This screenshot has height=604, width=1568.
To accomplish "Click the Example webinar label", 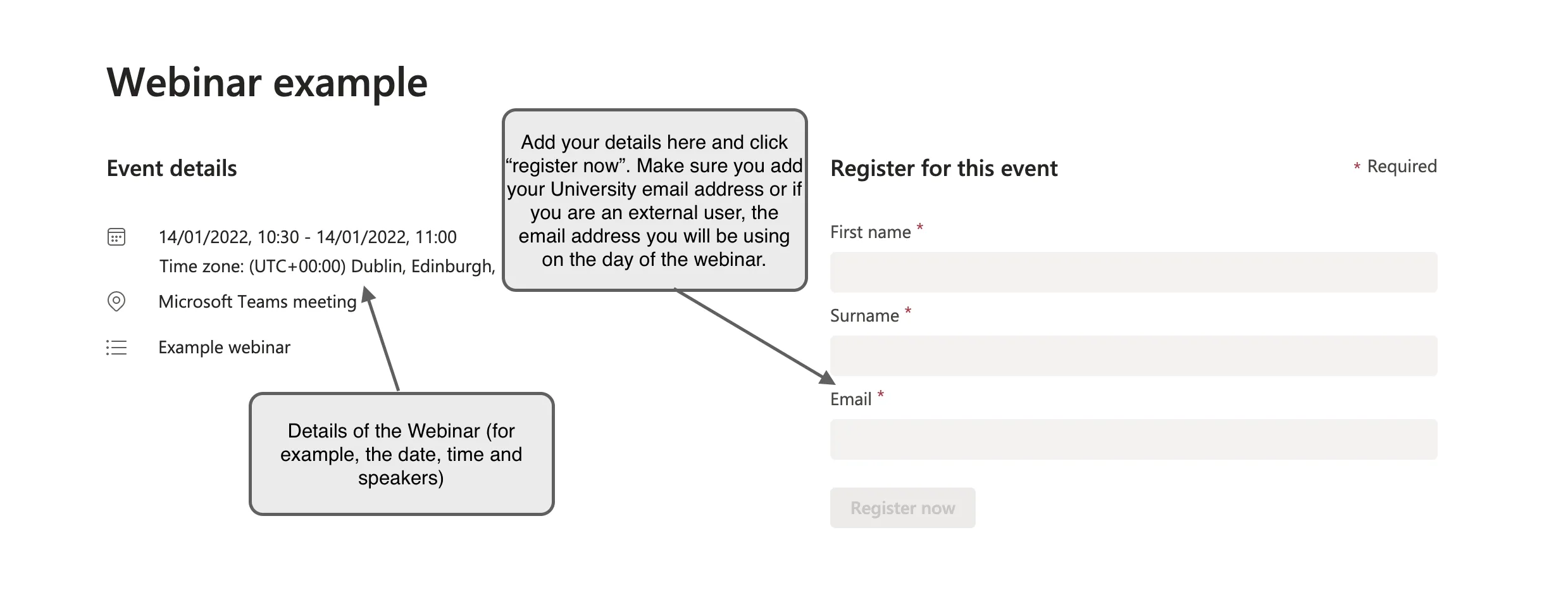I will 224,347.
